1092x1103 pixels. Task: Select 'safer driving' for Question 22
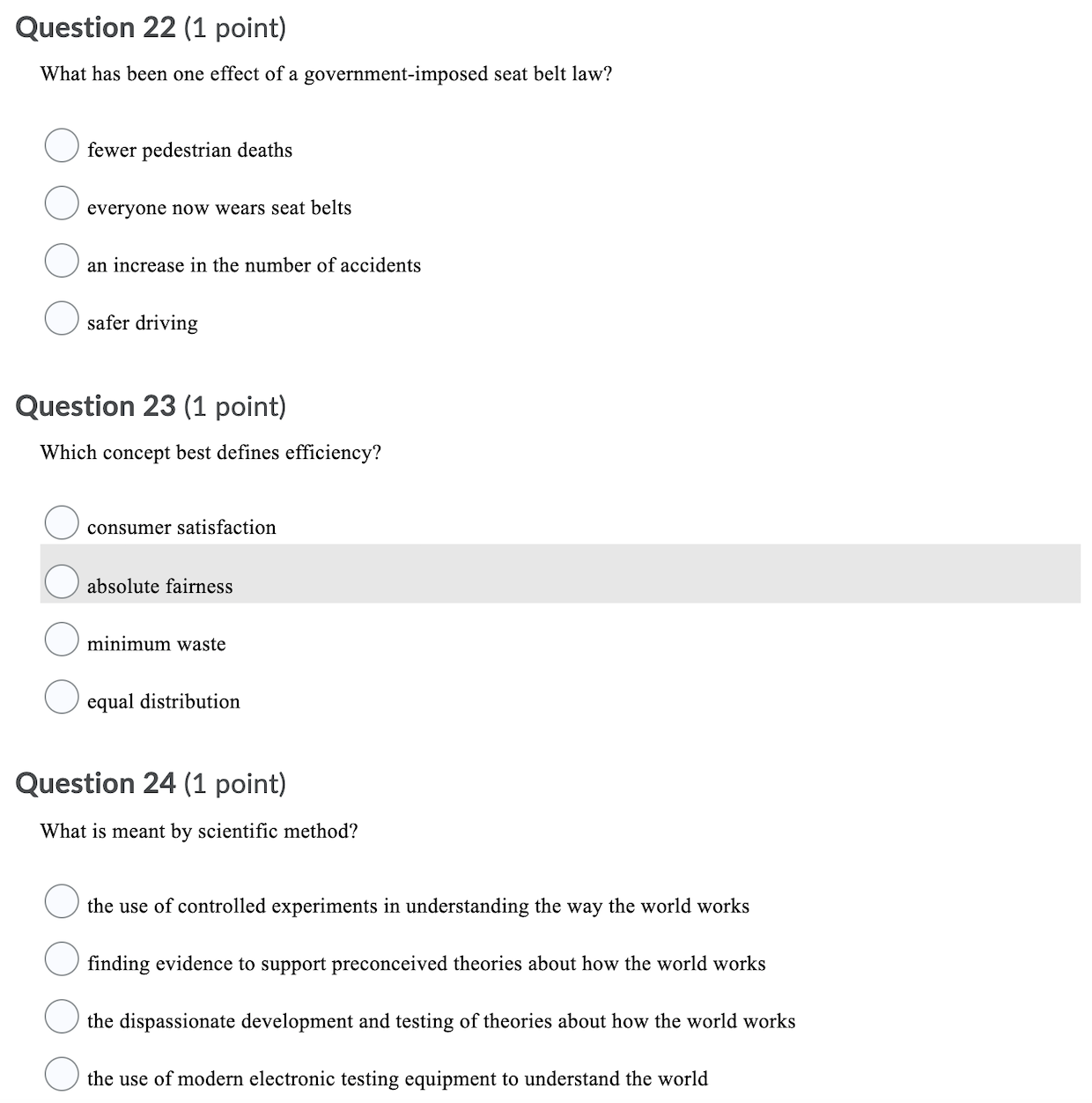pos(61,318)
